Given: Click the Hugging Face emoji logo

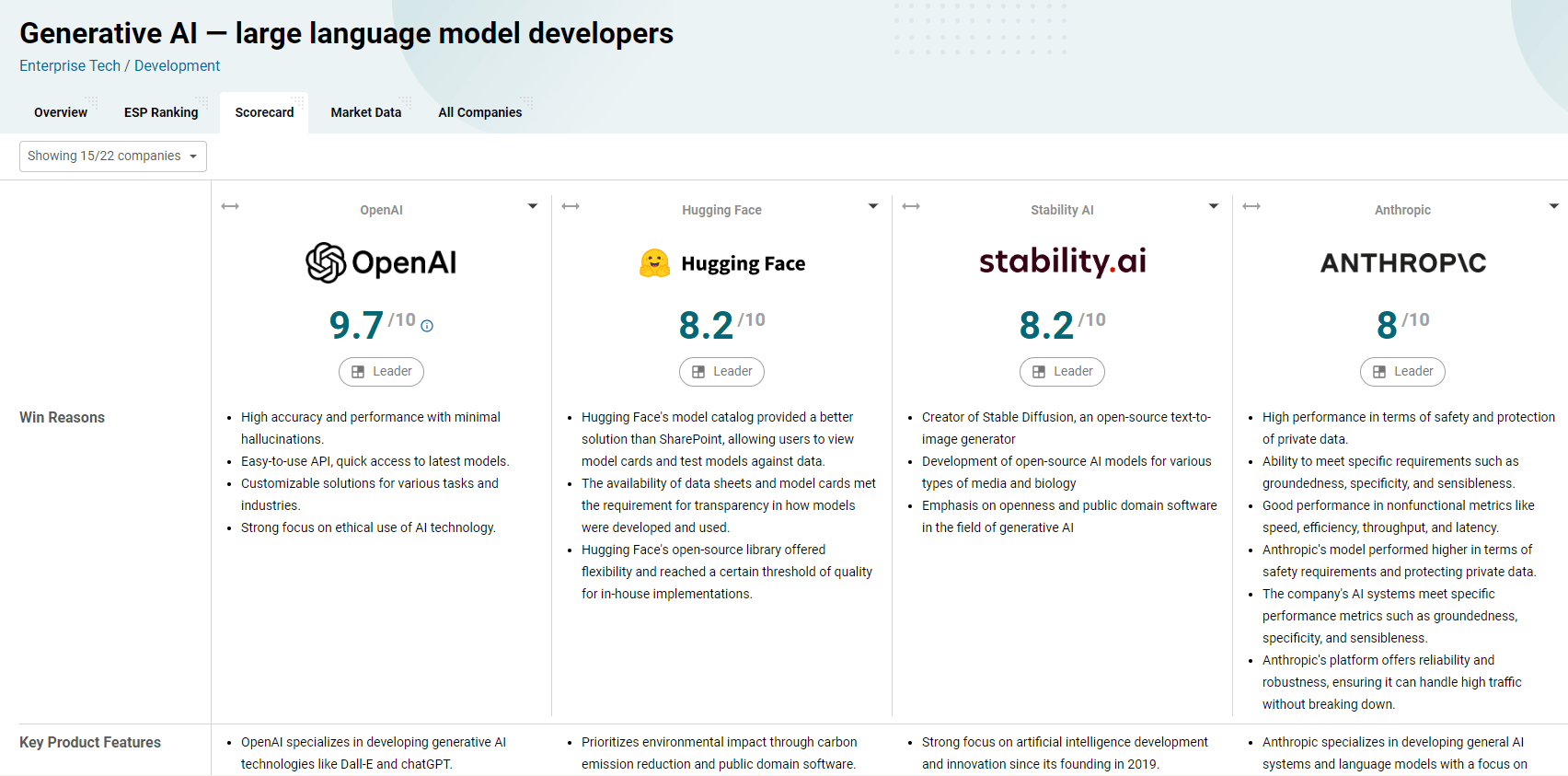Looking at the screenshot, I should point(654,263).
